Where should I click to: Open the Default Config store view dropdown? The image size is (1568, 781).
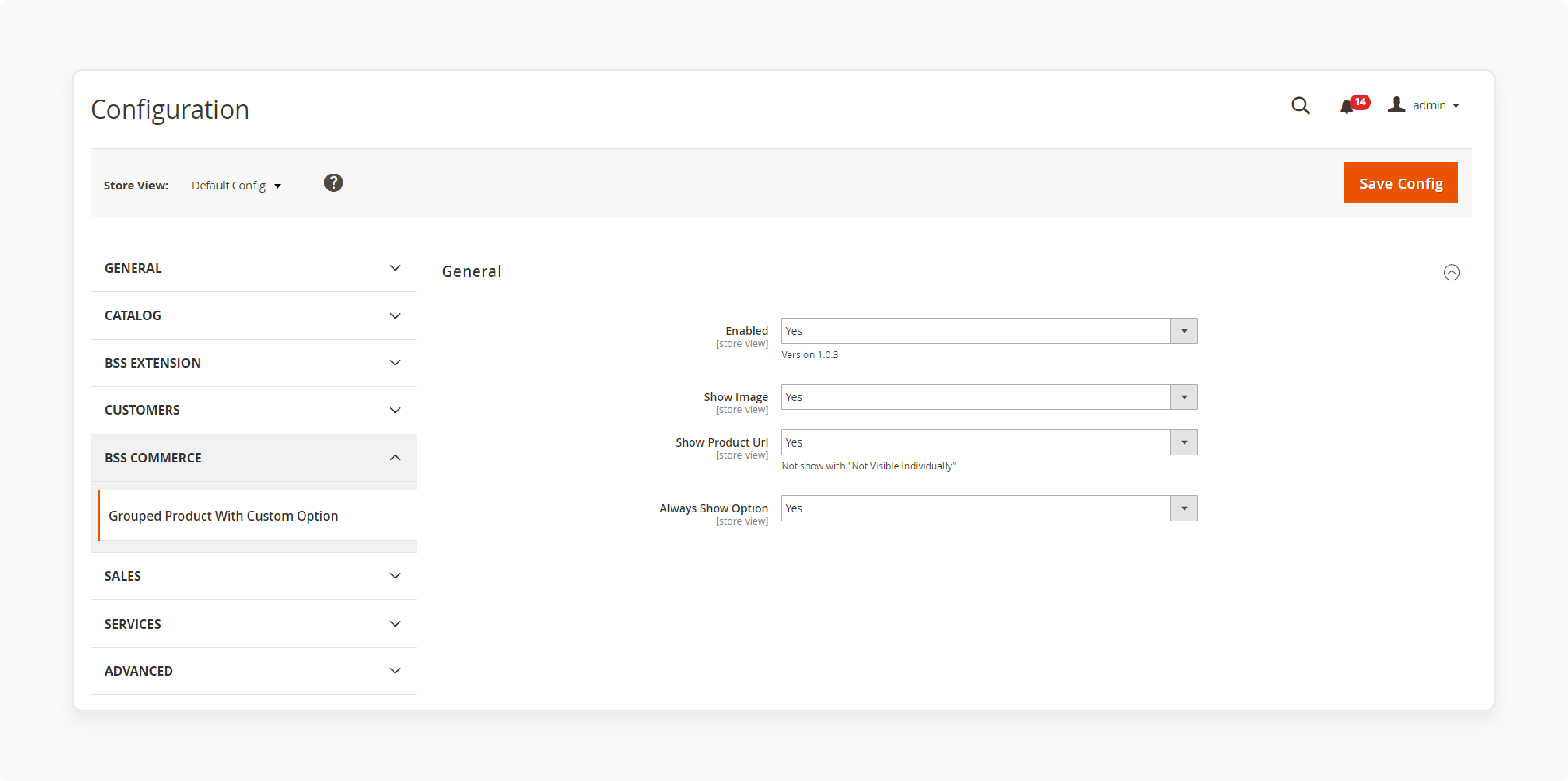point(236,186)
